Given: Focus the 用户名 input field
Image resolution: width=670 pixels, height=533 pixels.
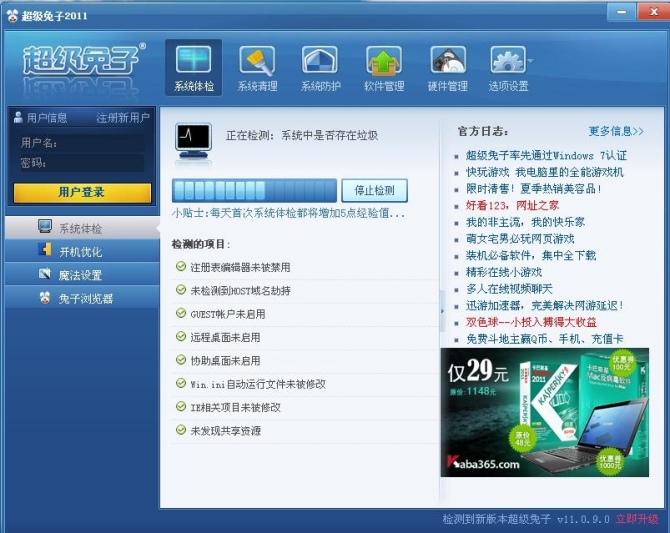Looking at the screenshot, I should (x=100, y=143).
